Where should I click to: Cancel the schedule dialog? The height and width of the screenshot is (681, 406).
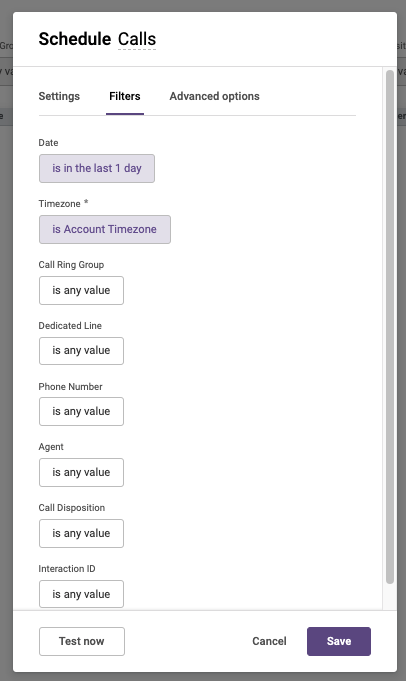point(269,641)
